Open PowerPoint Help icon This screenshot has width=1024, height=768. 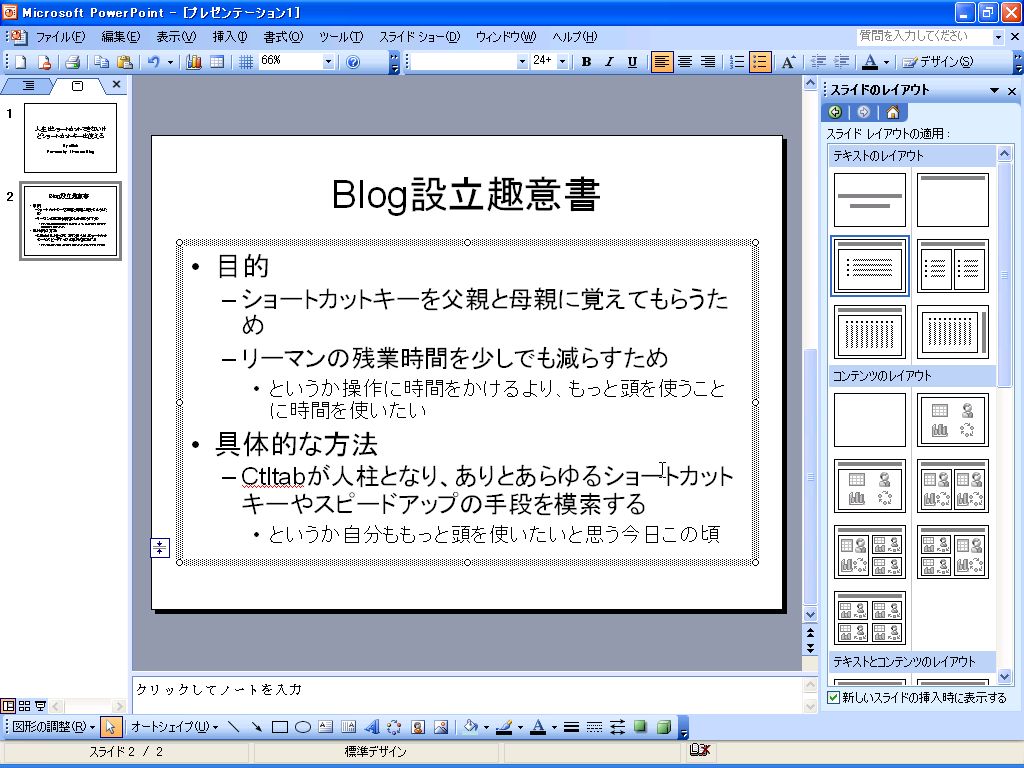pyautogui.click(x=353, y=62)
